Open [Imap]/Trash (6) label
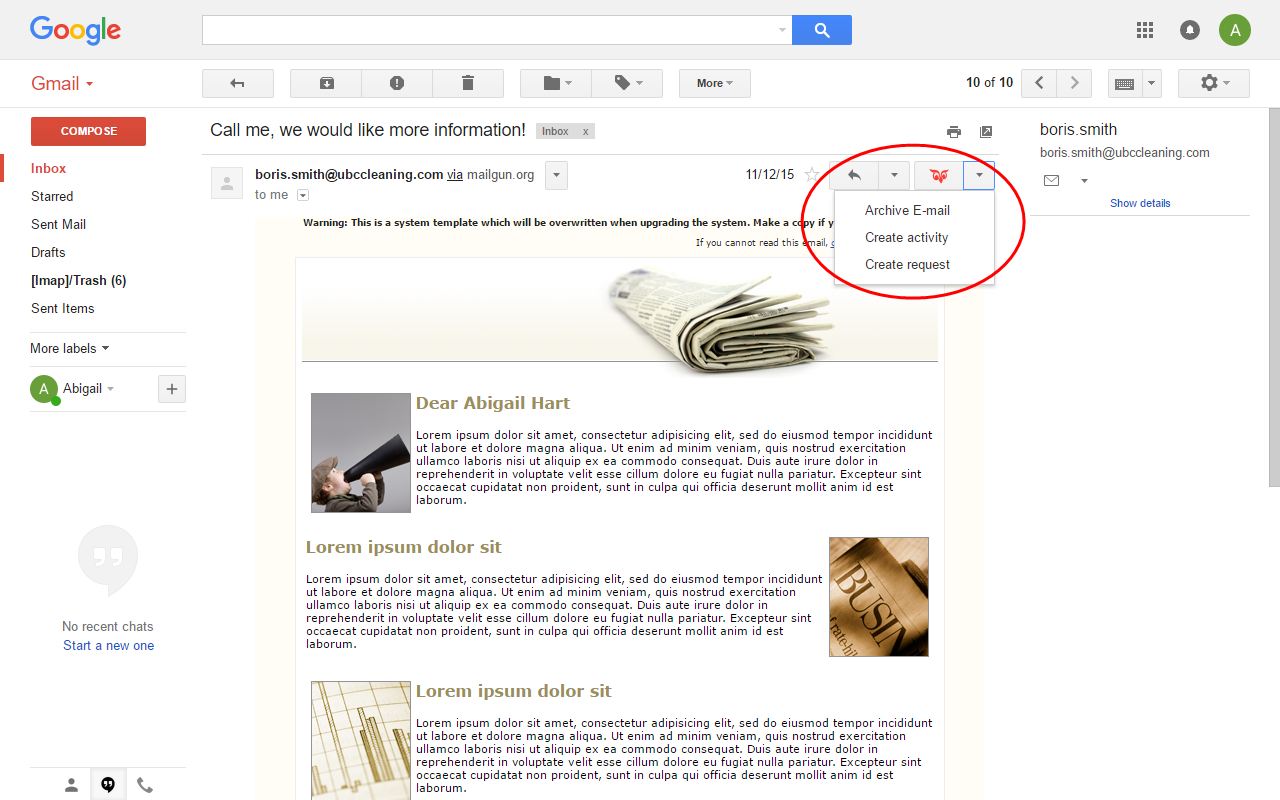Viewport: 1280px width, 800px height. pos(78,280)
